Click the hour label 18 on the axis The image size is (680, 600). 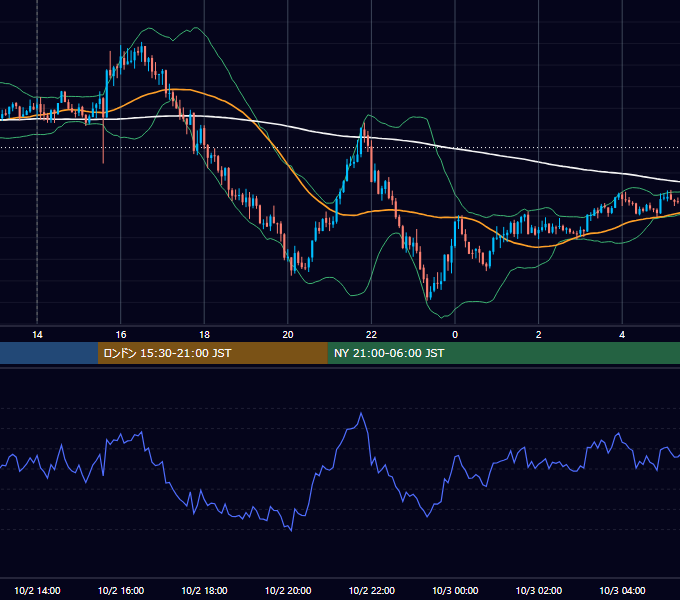pos(204,335)
